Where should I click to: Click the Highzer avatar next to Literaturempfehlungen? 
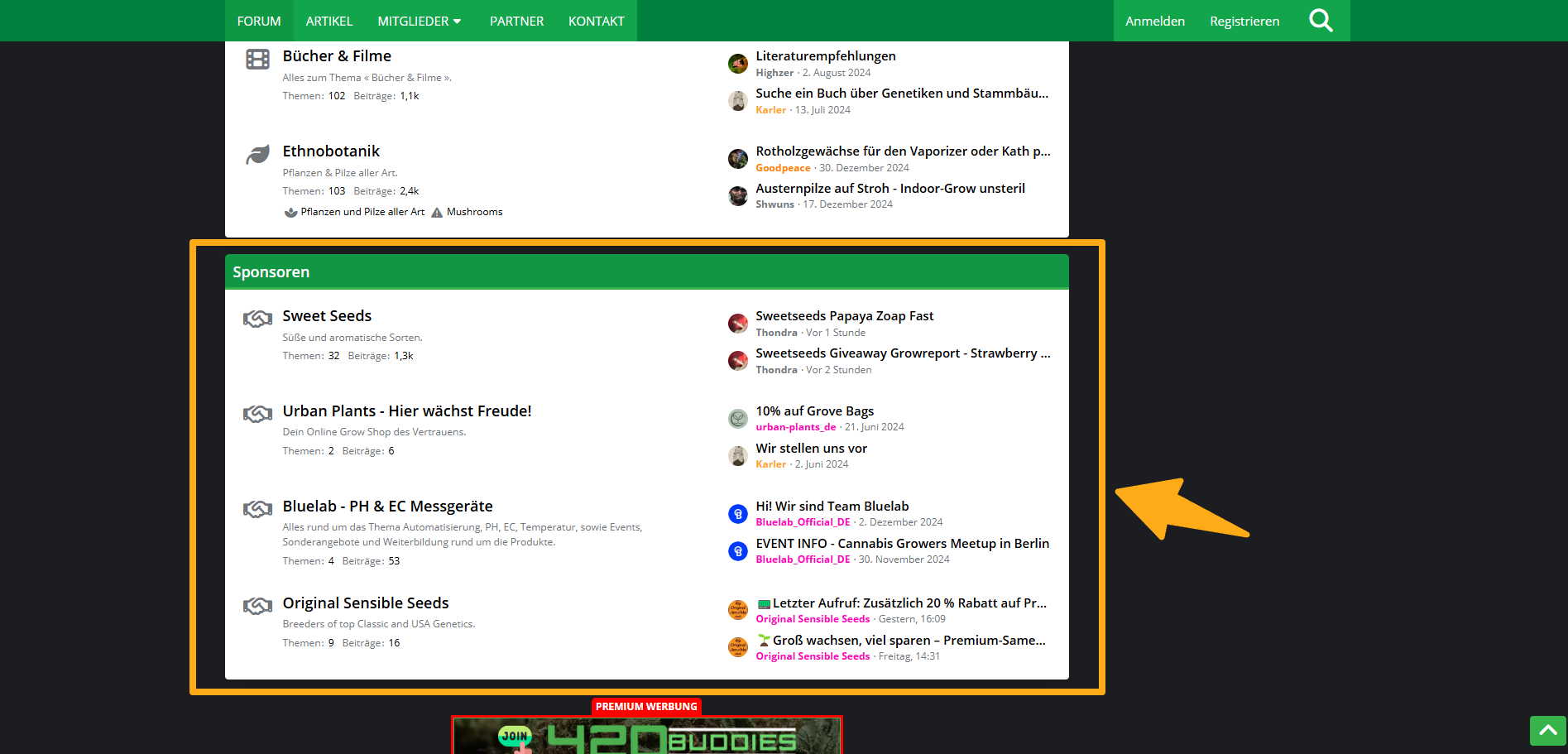point(738,64)
